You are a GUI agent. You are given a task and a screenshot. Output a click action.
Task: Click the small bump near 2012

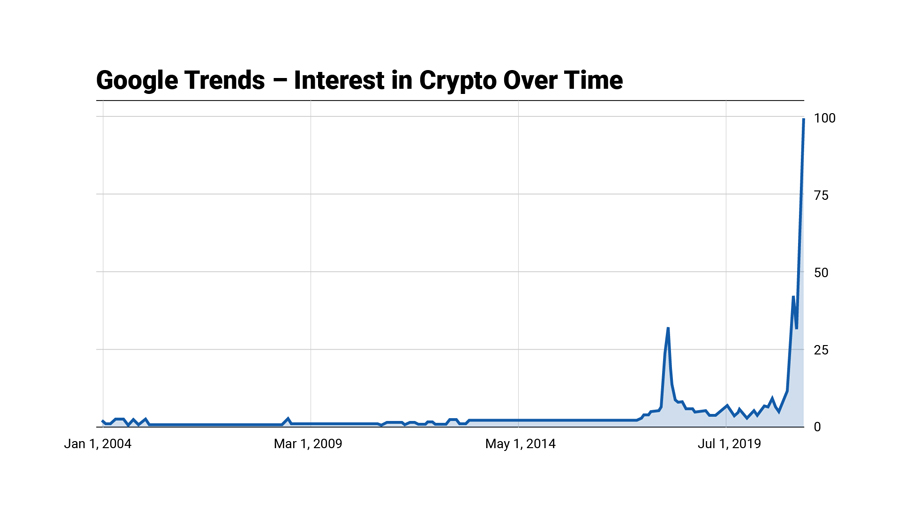coord(453,419)
